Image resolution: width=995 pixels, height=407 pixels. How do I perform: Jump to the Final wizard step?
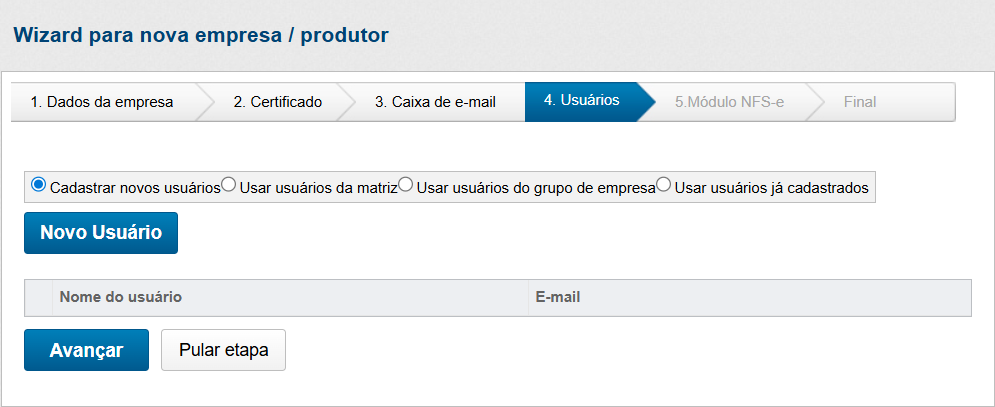(859, 102)
